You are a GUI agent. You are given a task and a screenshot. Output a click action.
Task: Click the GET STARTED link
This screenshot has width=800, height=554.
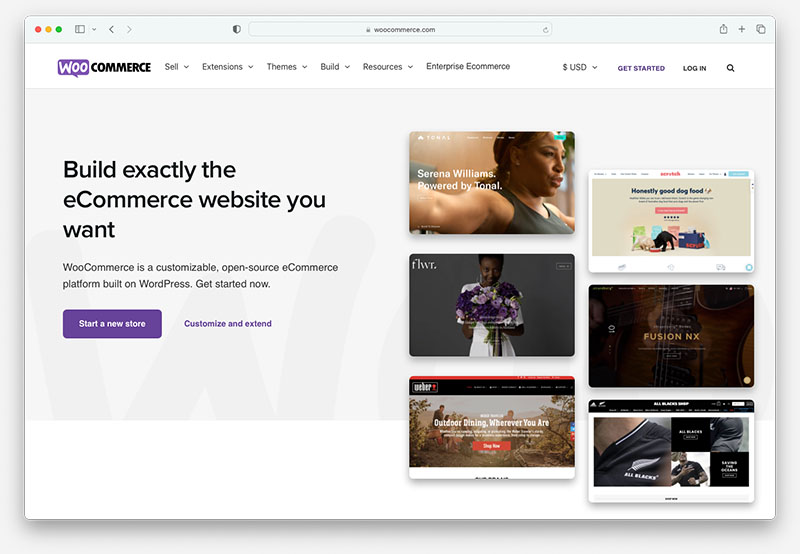tap(641, 68)
